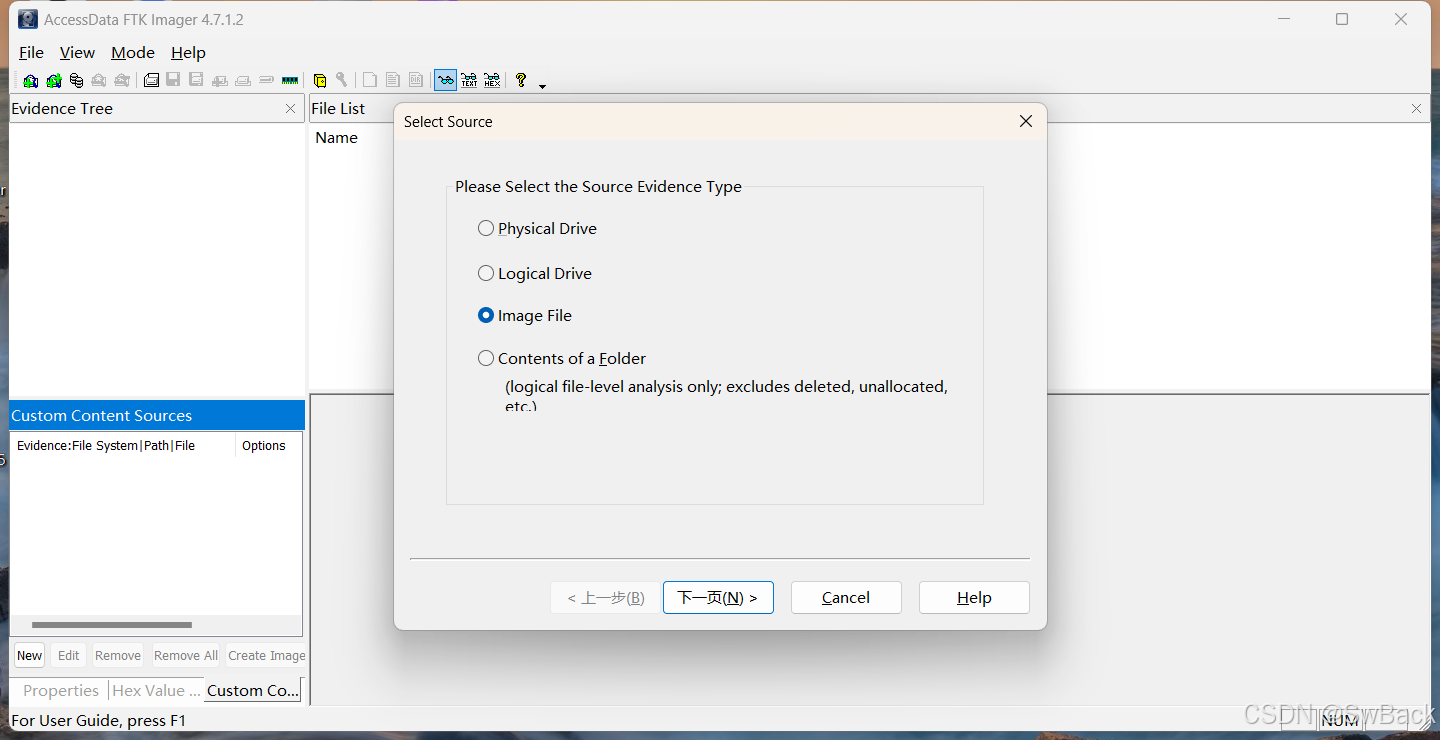Viewport: 1440px width, 740px height.
Task: Click the New button under Custom Content Sources
Action: (x=30, y=656)
